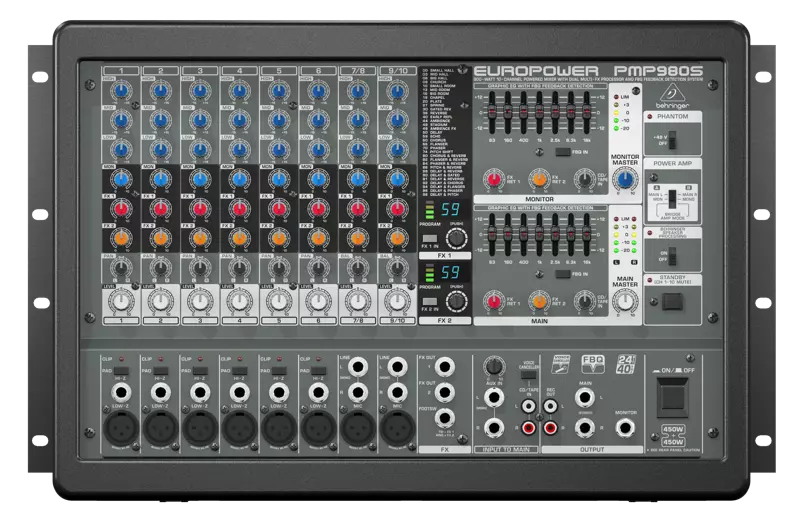Image resolution: width=800 pixels, height=531 pixels.
Task: Click the Main EQ 6.3k fader
Action: (571, 234)
